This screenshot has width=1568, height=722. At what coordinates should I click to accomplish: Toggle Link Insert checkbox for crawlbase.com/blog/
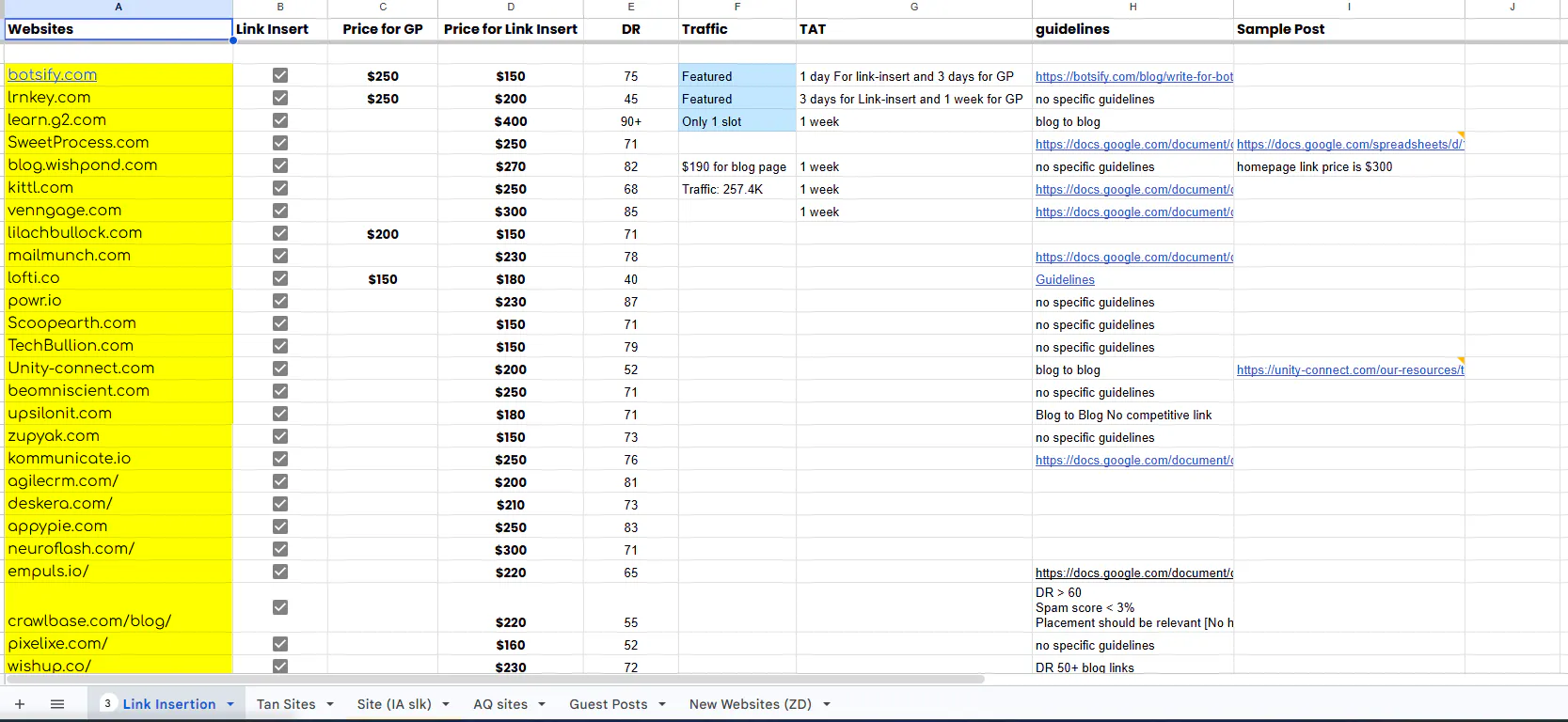280,607
